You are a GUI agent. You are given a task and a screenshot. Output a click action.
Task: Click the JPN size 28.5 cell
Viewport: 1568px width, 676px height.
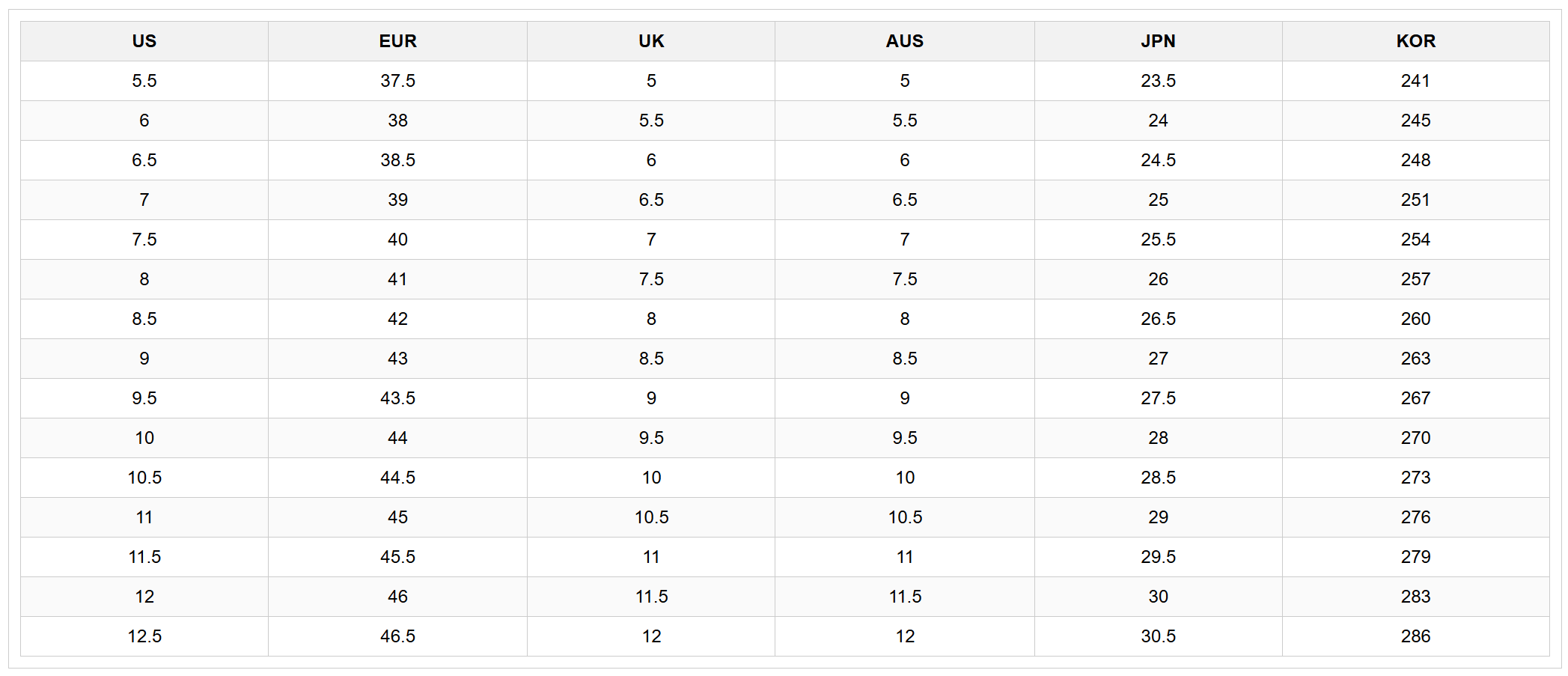pyautogui.click(x=1158, y=478)
